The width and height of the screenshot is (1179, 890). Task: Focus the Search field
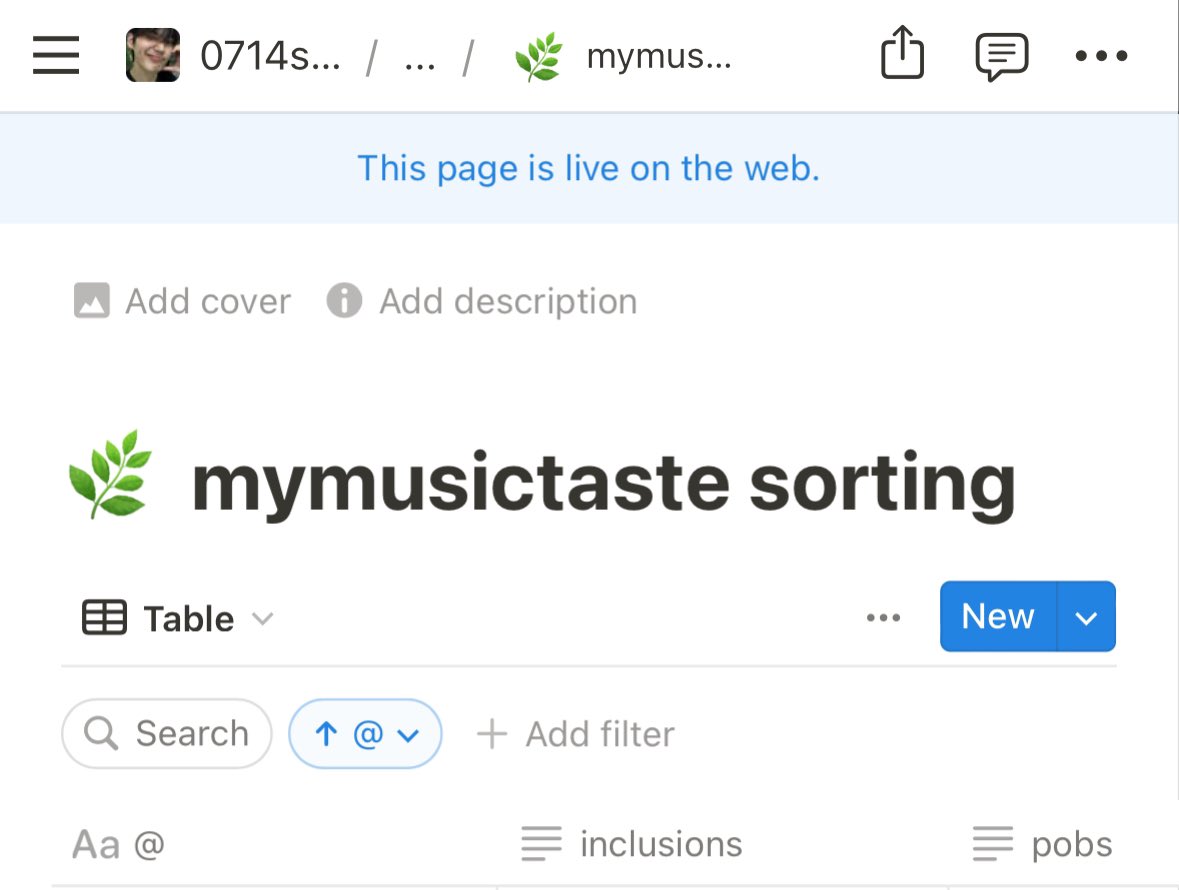tap(166, 734)
